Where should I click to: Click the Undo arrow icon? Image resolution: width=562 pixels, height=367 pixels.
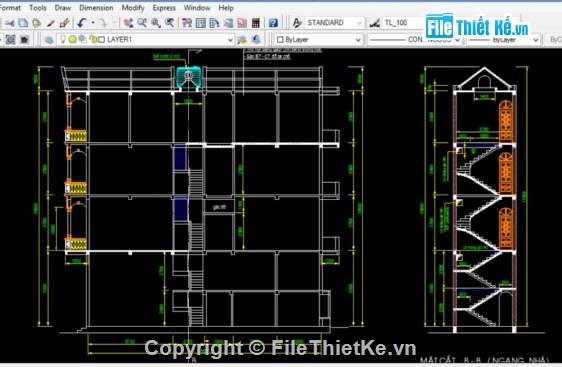tap(82, 23)
